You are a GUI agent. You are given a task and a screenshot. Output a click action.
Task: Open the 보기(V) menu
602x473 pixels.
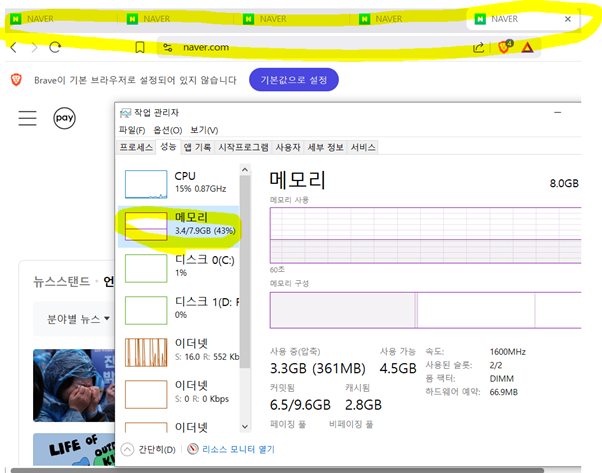click(204, 131)
